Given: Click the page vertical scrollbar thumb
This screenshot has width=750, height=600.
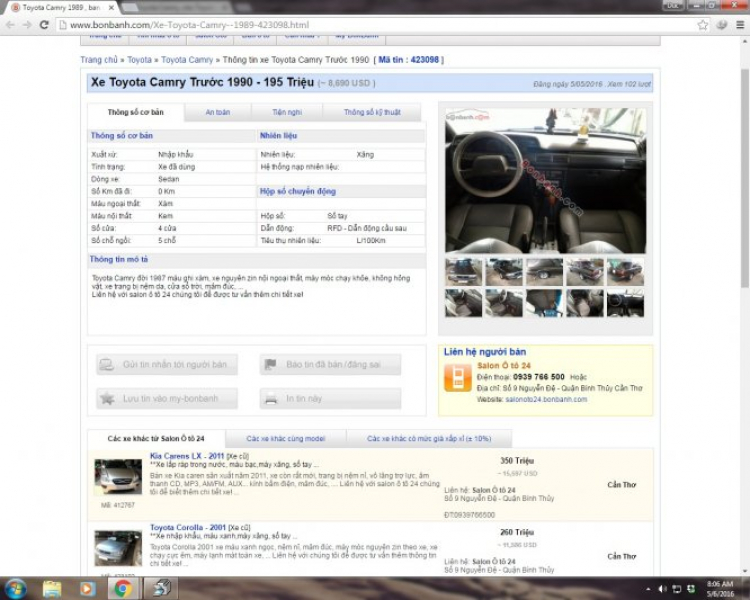Looking at the screenshot, I should click(x=745, y=178).
